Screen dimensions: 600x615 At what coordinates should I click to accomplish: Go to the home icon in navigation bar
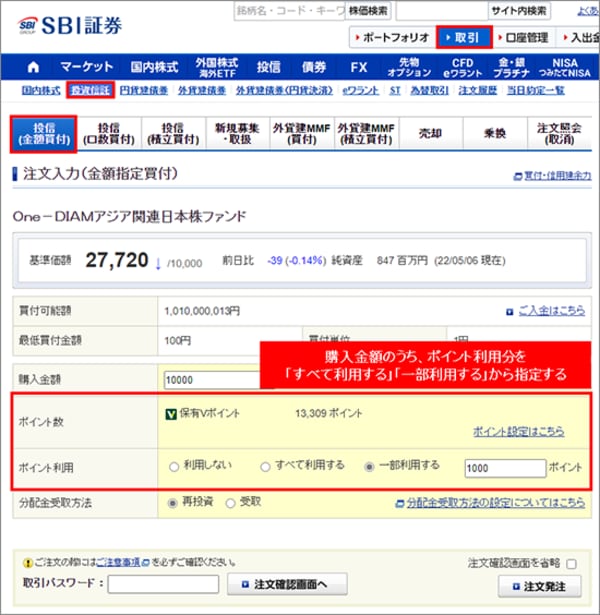pos(33,67)
